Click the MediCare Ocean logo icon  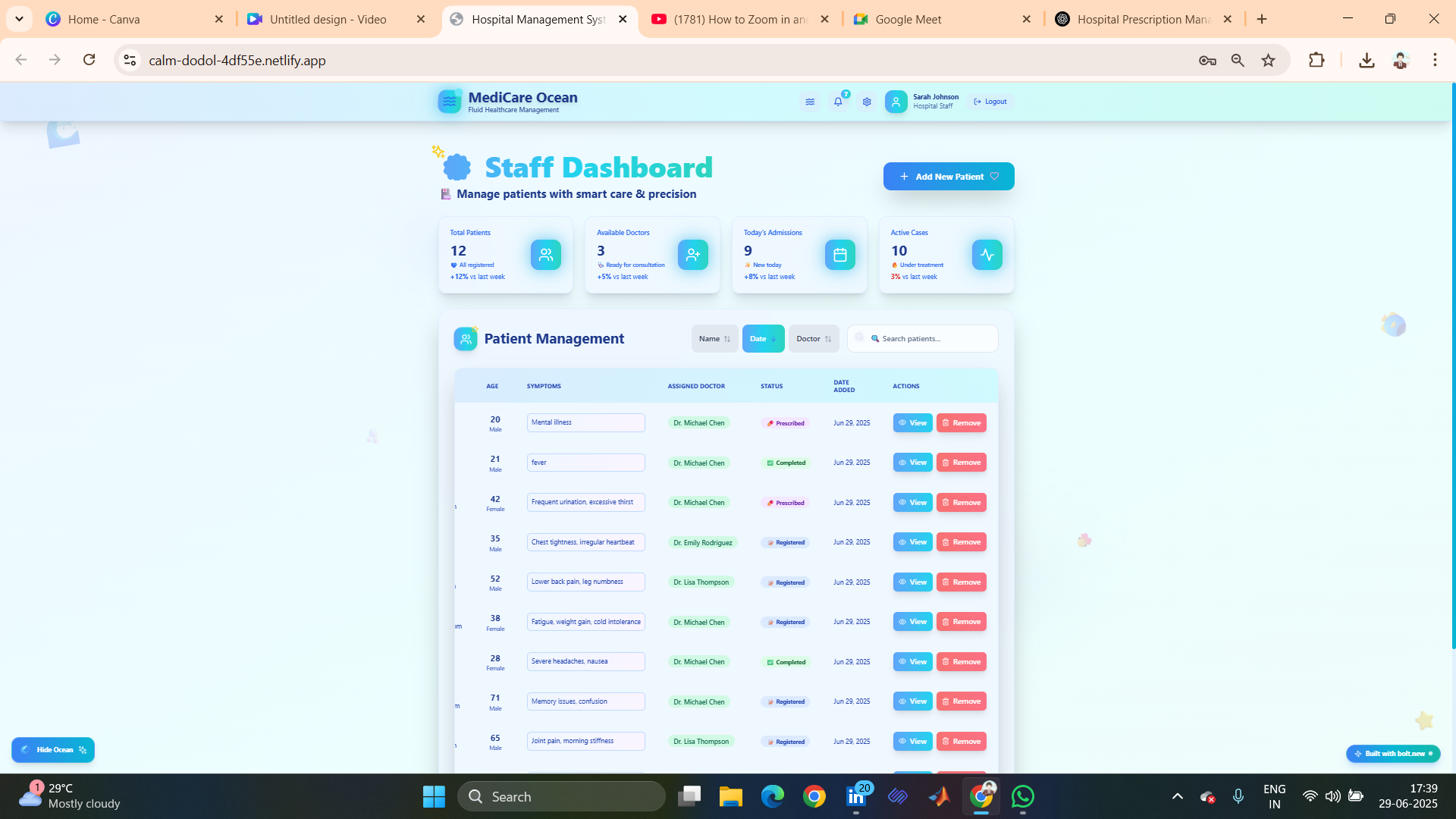click(450, 101)
